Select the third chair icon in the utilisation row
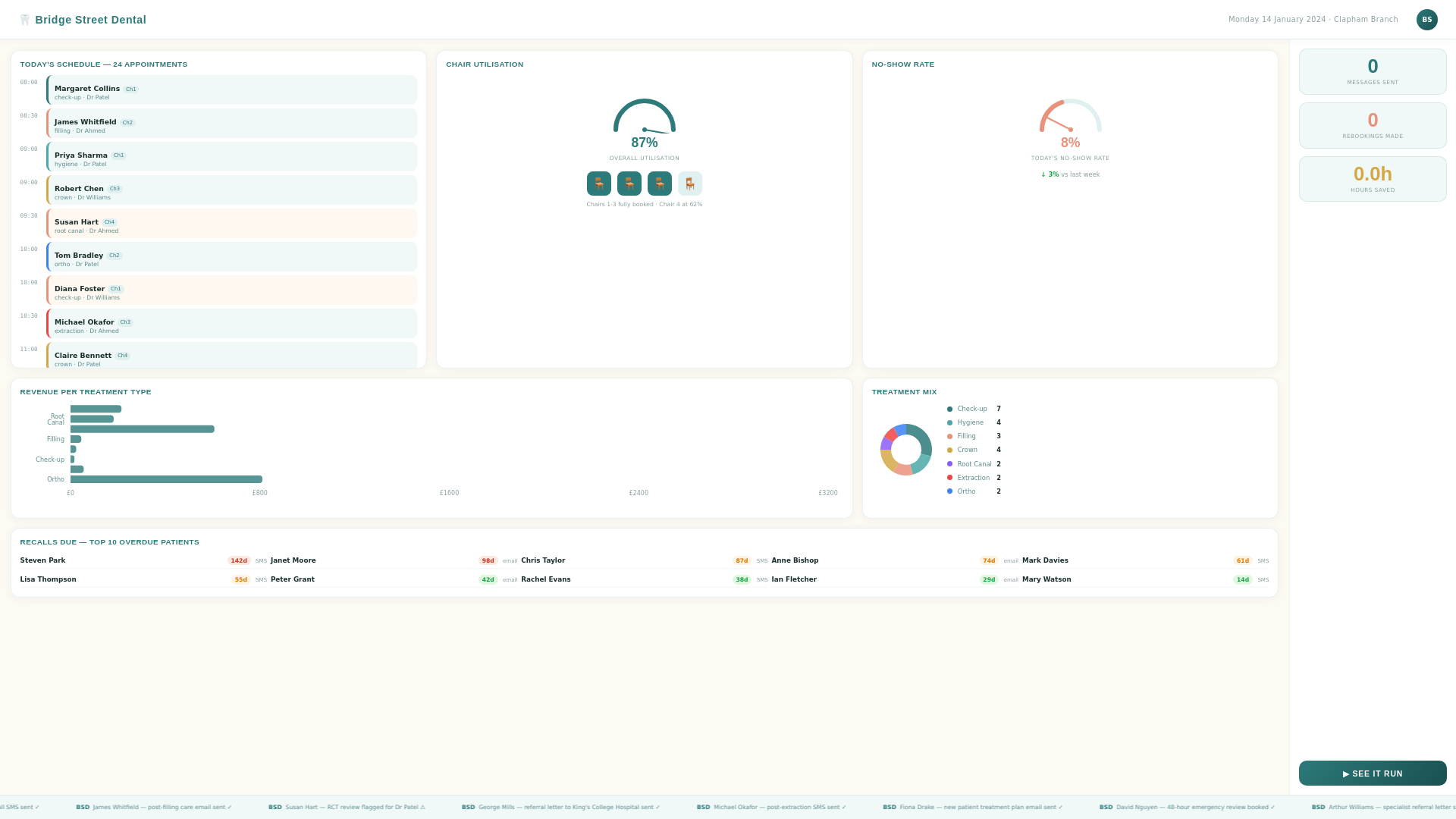This screenshot has width=1456, height=819. tap(660, 184)
